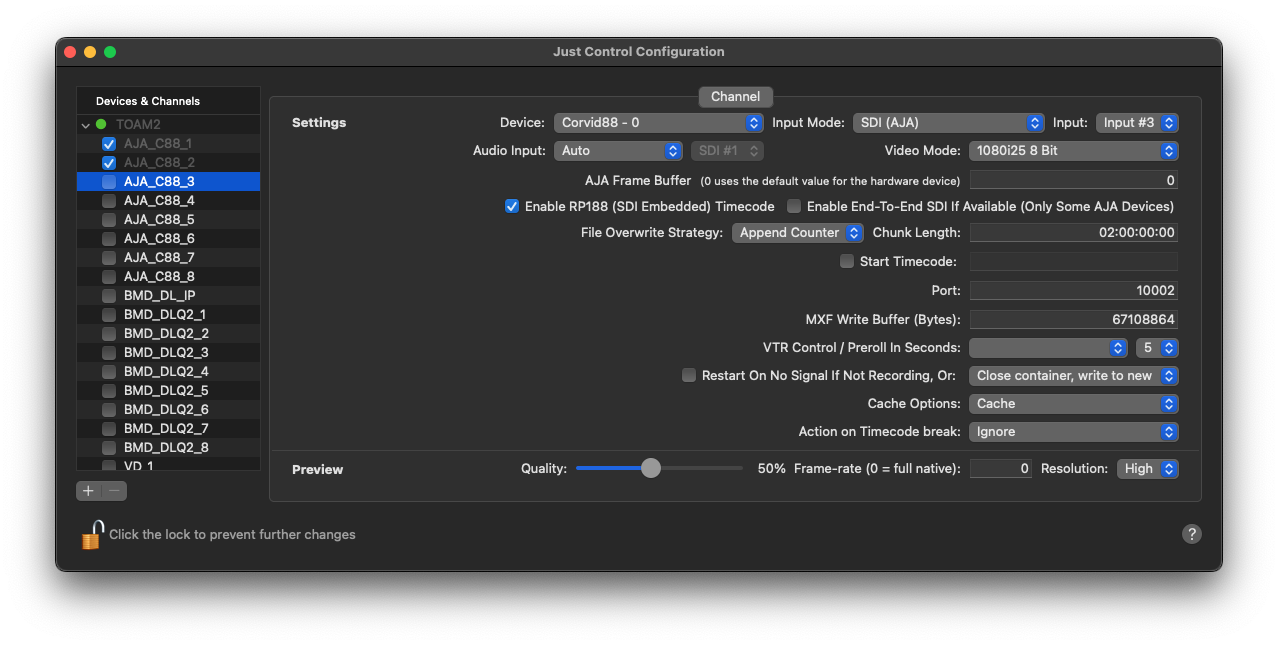Select the AJA_C88_6 channel row
Screen dimensions: 1278x645
click(168, 239)
